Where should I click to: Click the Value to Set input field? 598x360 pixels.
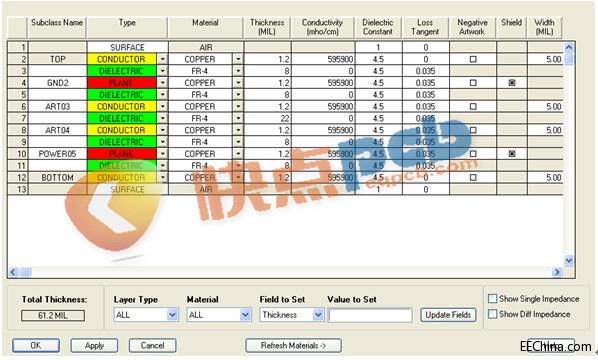tap(370, 315)
